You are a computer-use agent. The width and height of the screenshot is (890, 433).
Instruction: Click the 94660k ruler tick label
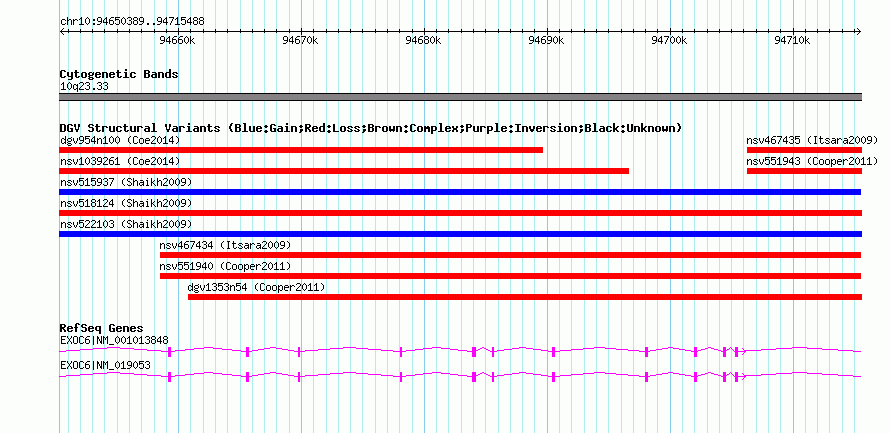(178, 40)
